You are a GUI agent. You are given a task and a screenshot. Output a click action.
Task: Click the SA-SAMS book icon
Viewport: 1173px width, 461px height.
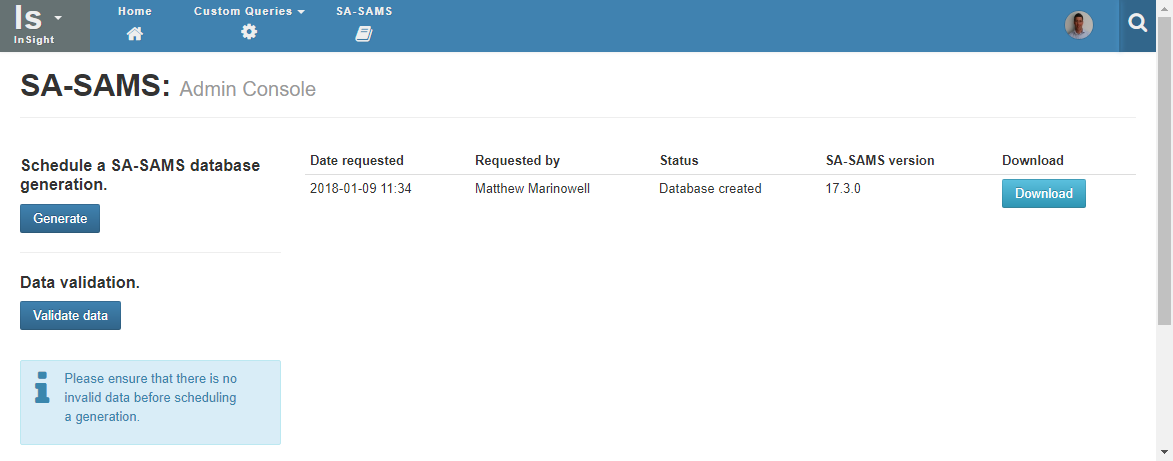[364, 33]
